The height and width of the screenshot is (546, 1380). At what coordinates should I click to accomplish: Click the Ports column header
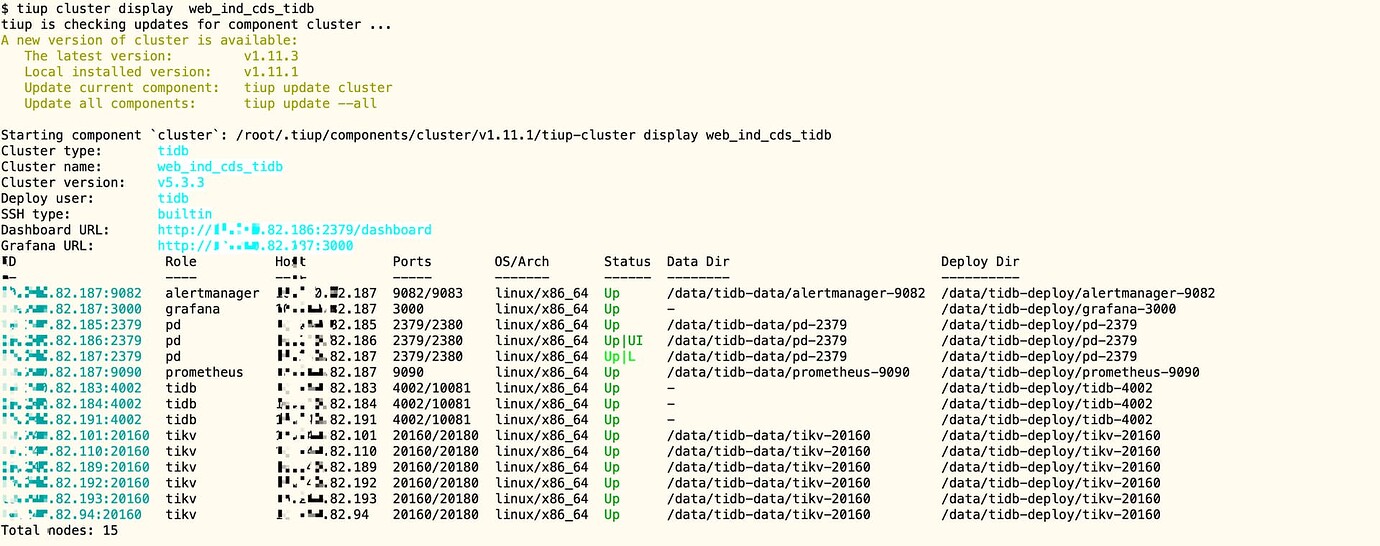point(412,262)
